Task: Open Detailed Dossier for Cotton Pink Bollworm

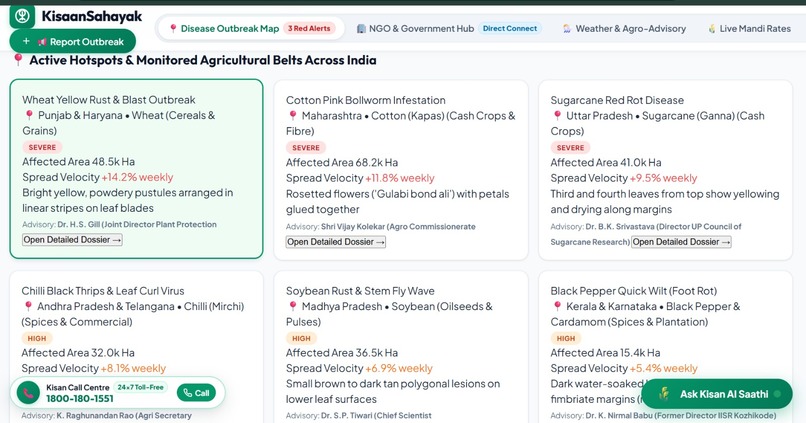Action: pos(336,242)
